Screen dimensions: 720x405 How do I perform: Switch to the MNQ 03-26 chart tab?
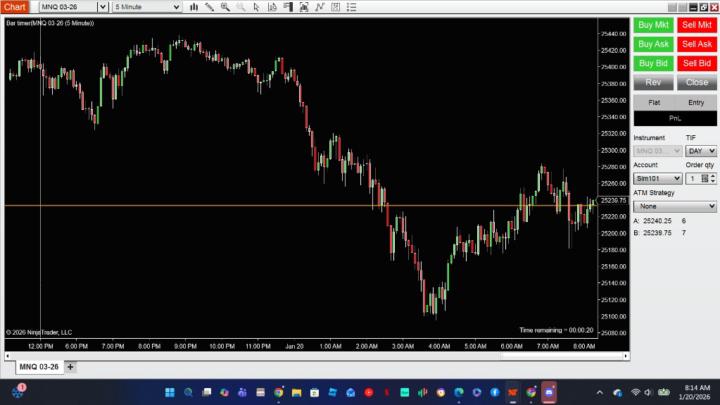click(39, 367)
